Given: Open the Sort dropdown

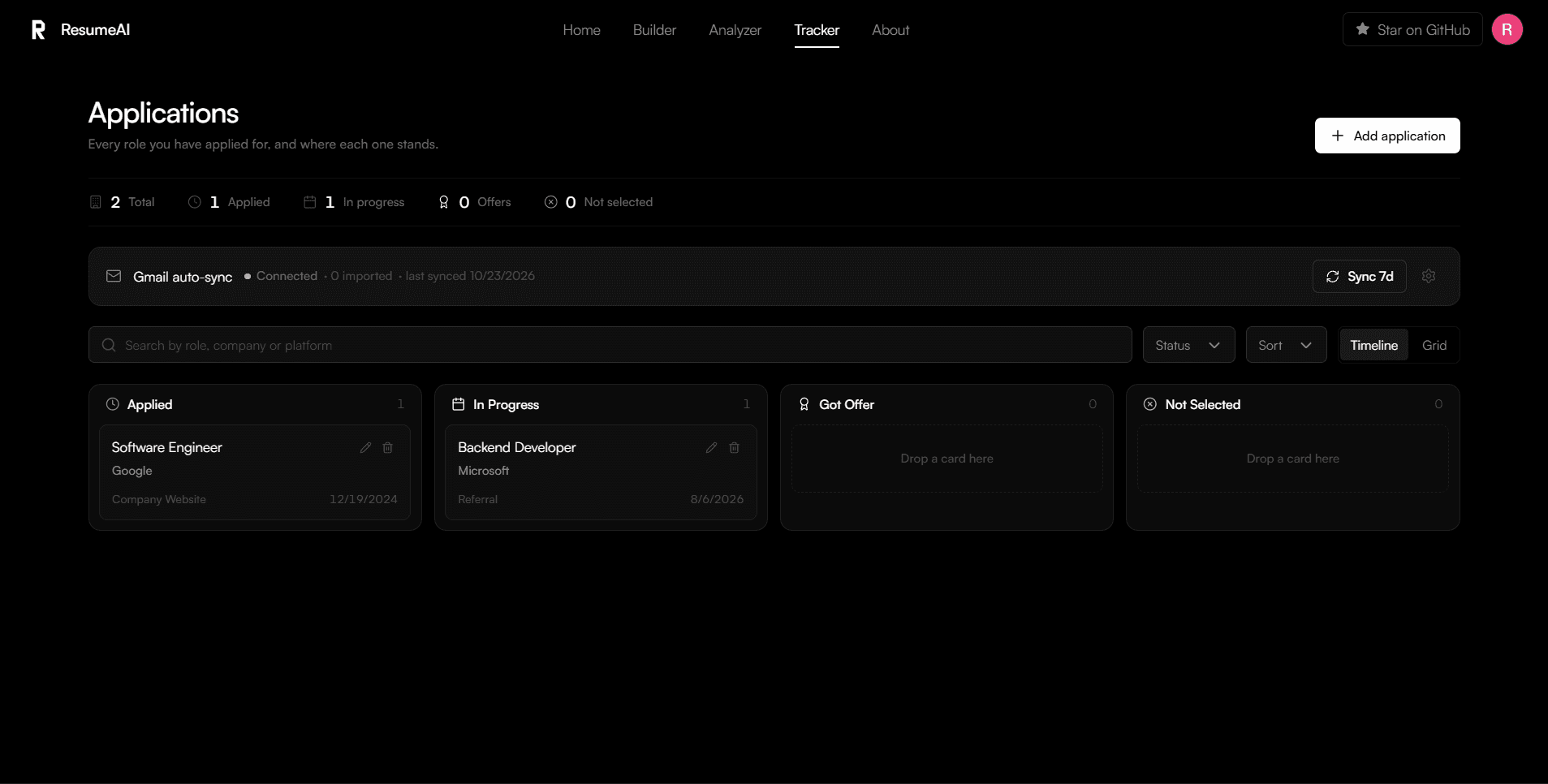Looking at the screenshot, I should tap(1286, 345).
